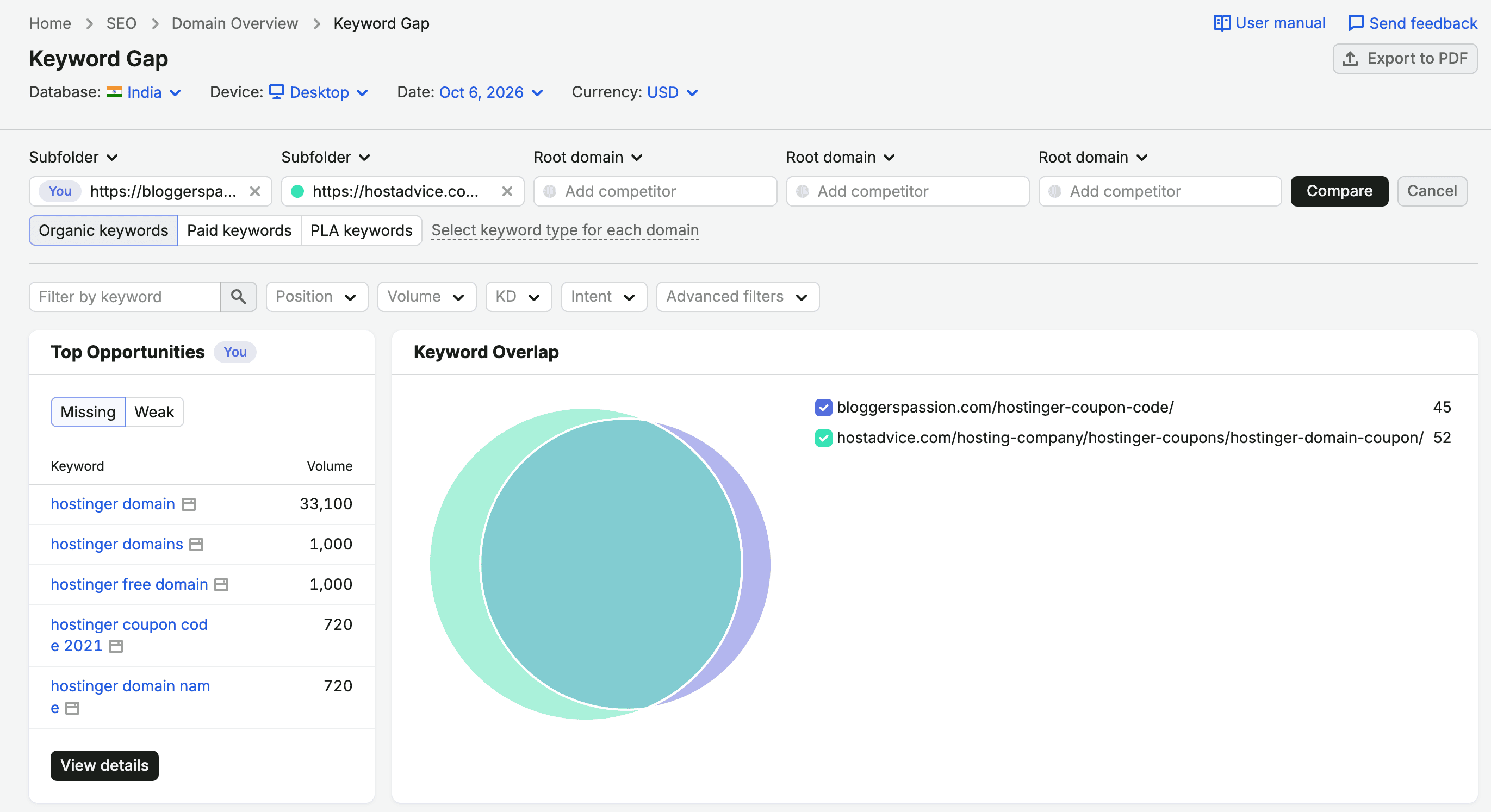Open the first Subfolder type dropdown
Image resolution: width=1491 pixels, height=812 pixels.
coord(73,157)
